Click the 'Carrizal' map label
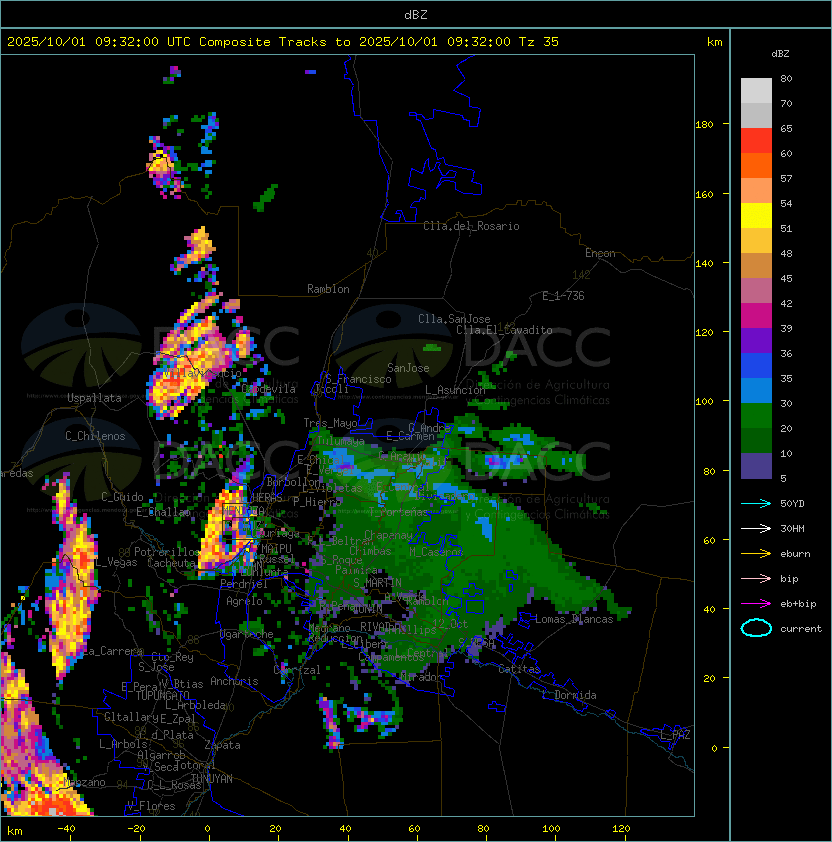Image resolution: width=832 pixels, height=842 pixels. pyautogui.click(x=297, y=670)
